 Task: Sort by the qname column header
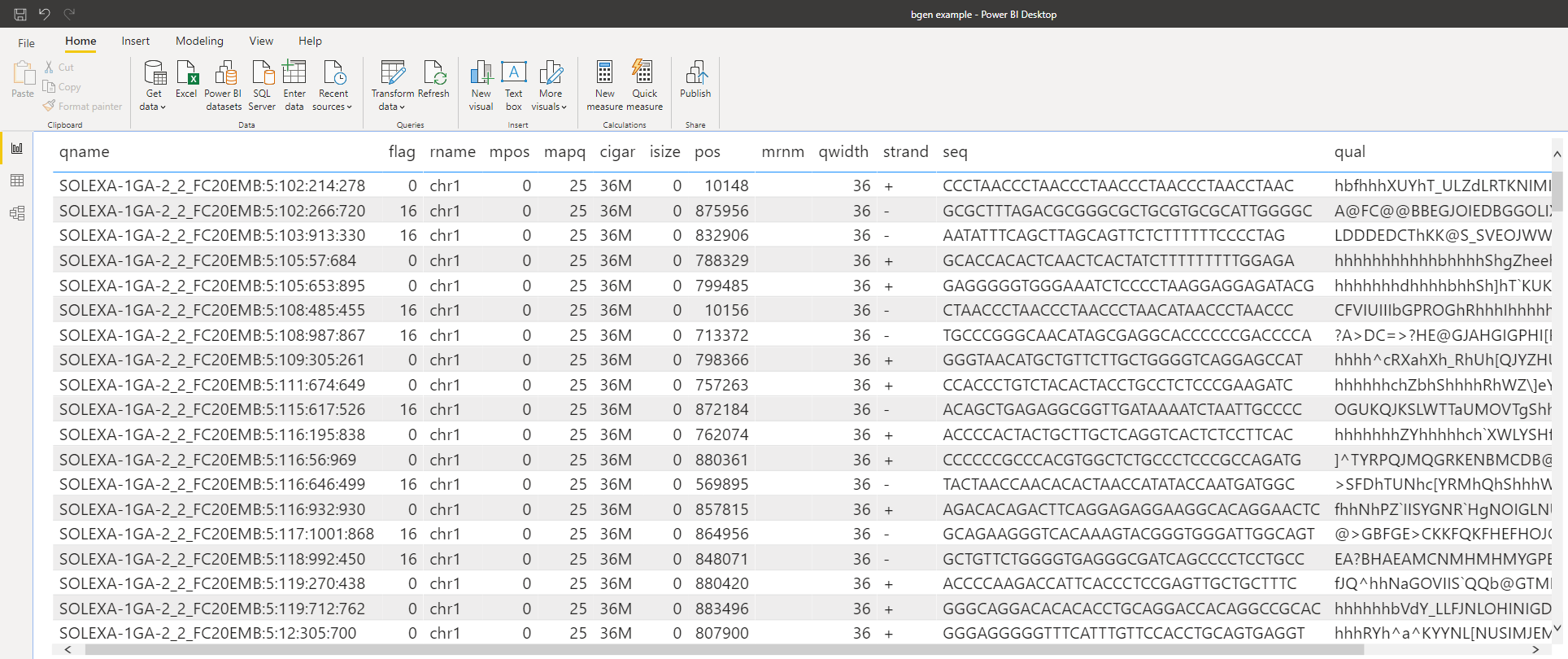(x=84, y=152)
